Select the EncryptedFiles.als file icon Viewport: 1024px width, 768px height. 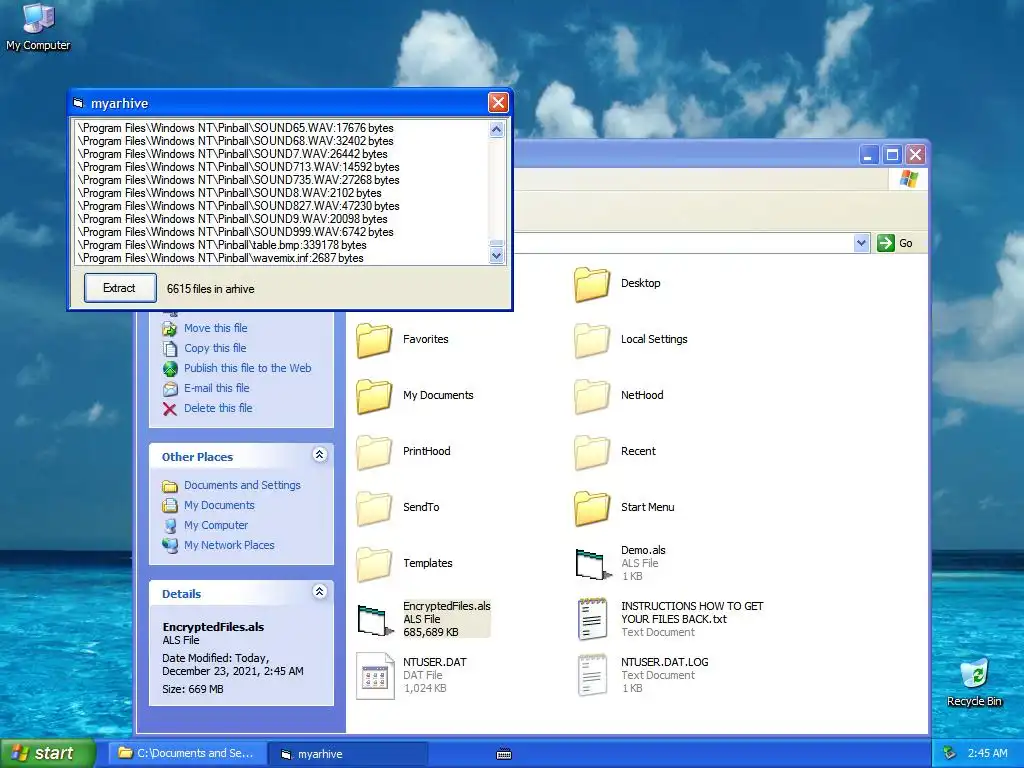(x=376, y=620)
